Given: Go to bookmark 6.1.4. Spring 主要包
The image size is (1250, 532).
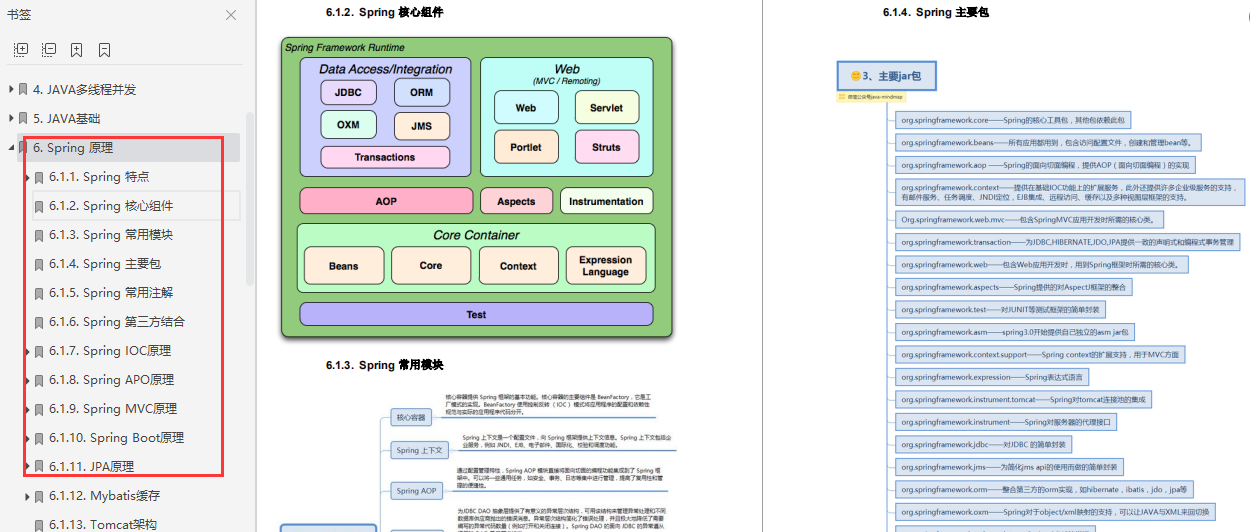Looking at the screenshot, I should 105,264.
